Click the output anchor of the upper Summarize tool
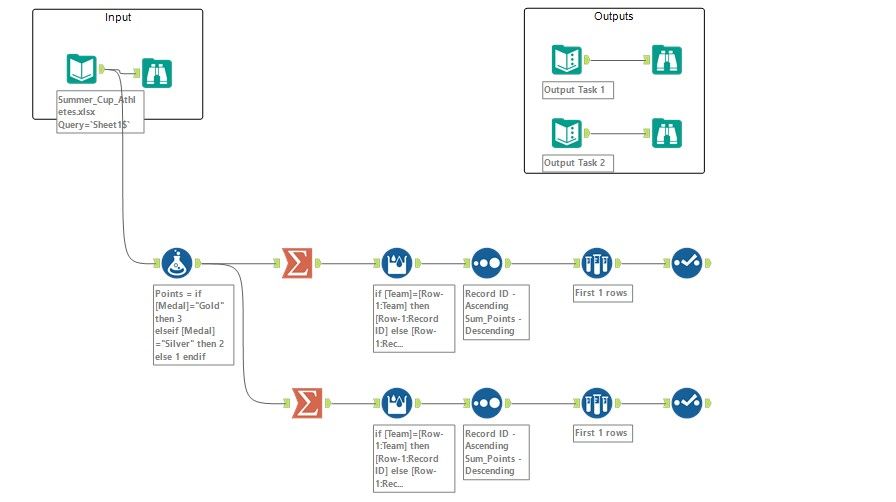Screen dimensions: 896x502 [318, 263]
